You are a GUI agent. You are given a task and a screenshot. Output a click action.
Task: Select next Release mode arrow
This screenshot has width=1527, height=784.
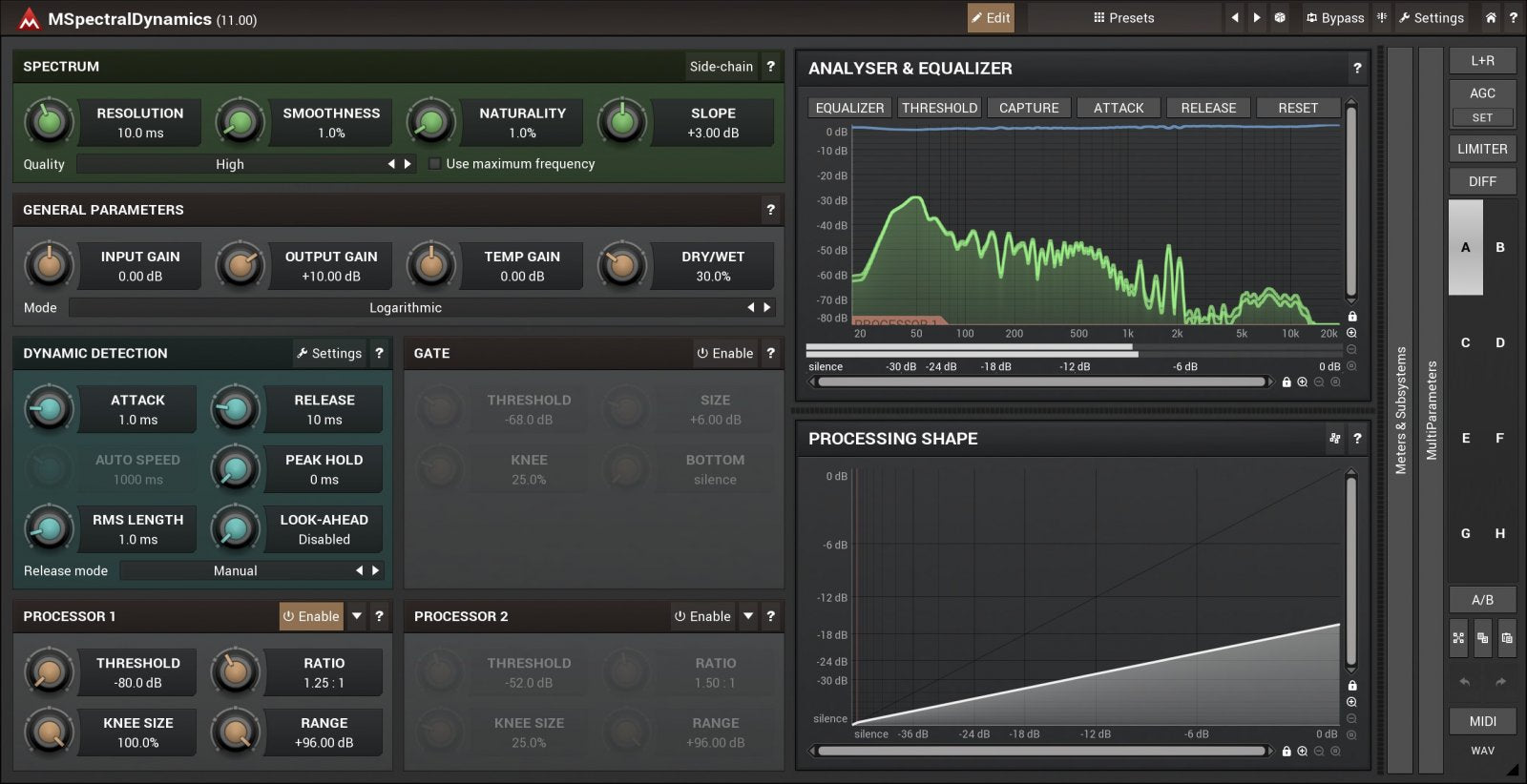point(376,570)
